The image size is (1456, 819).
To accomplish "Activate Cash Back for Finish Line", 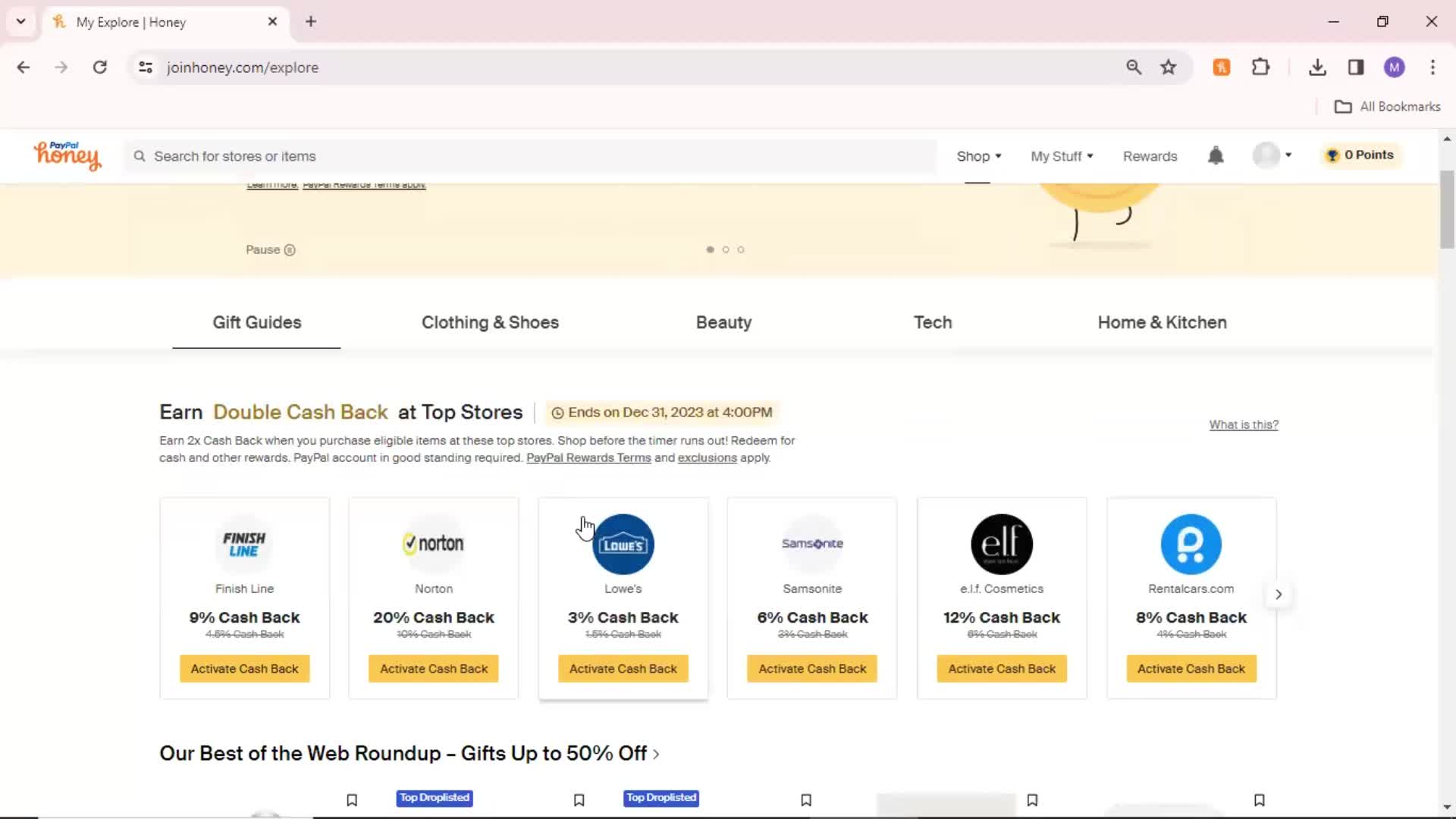I will tap(244, 669).
